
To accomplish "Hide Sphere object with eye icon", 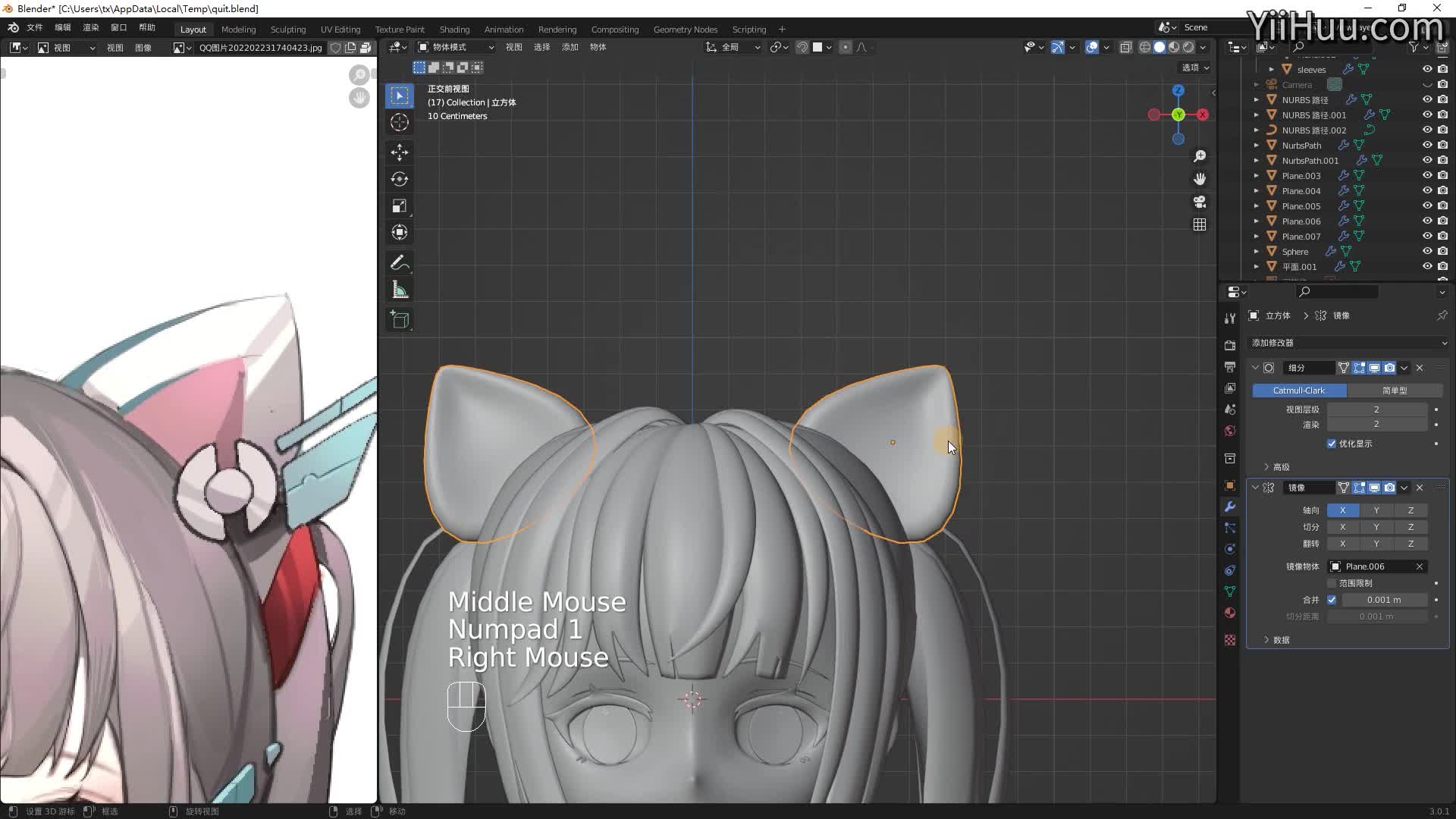I will pos(1427,251).
